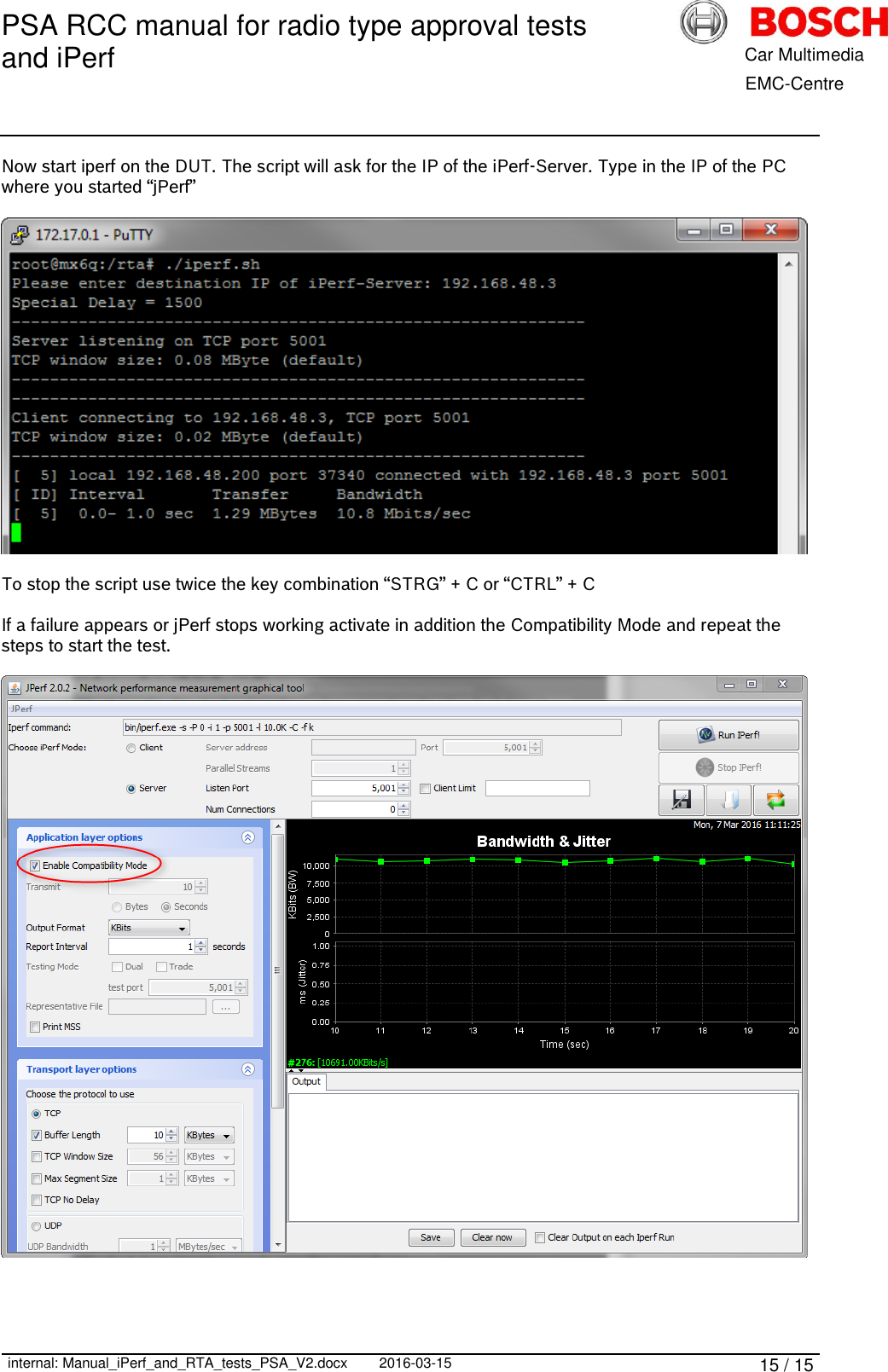Select the TCP protocol radio button
Screen dimensions: 888x1372
point(37,1114)
